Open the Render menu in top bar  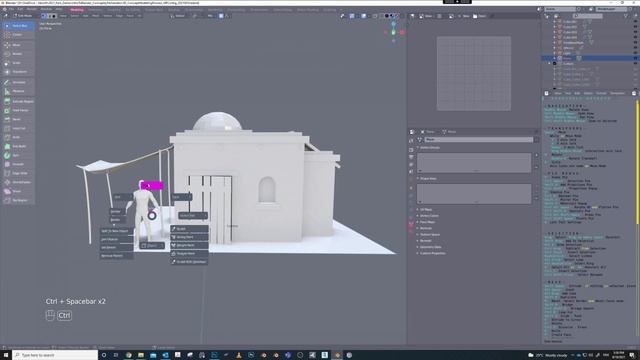[x=31, y=9]
